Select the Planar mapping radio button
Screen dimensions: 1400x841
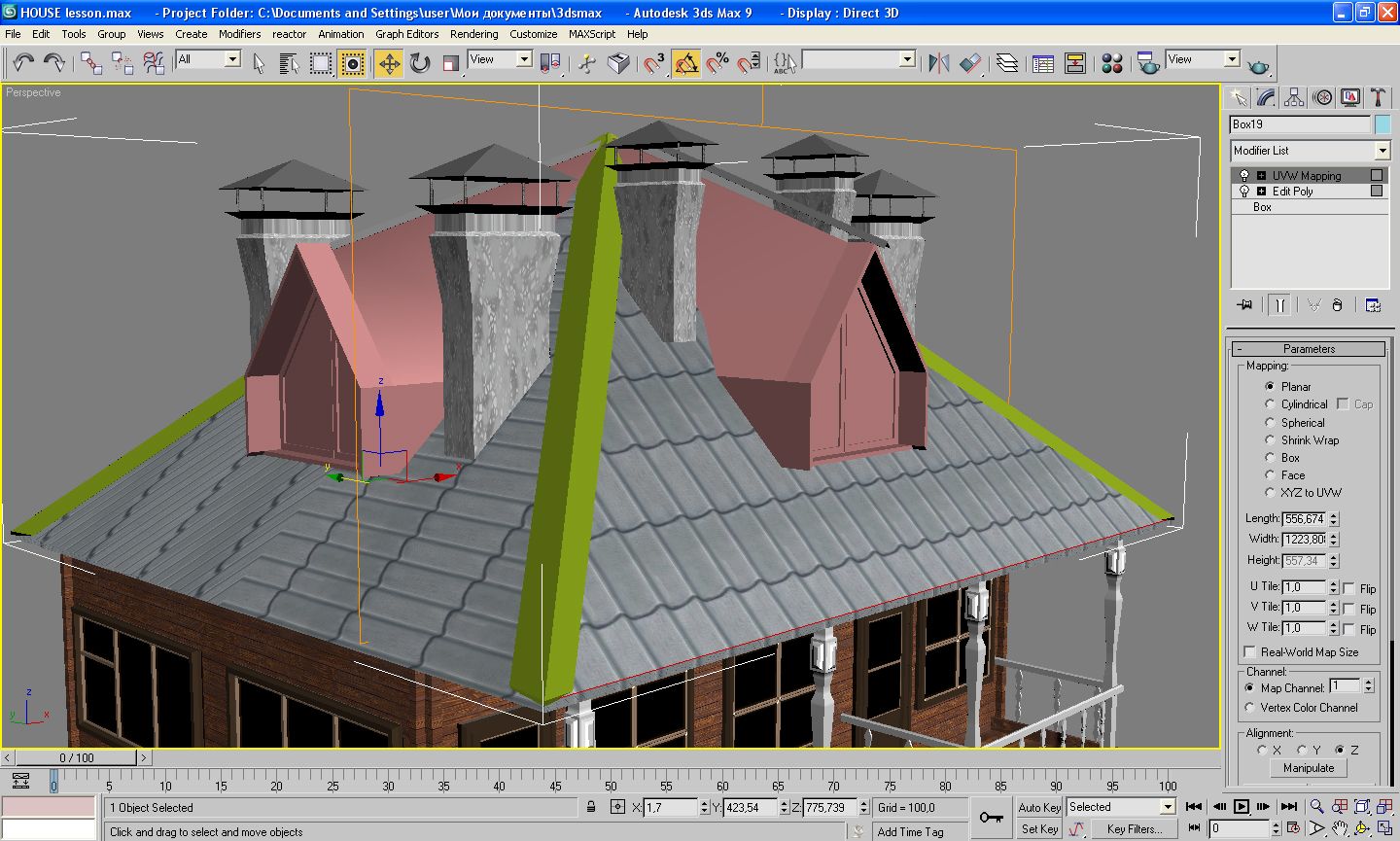click(x=1270, y=386)
